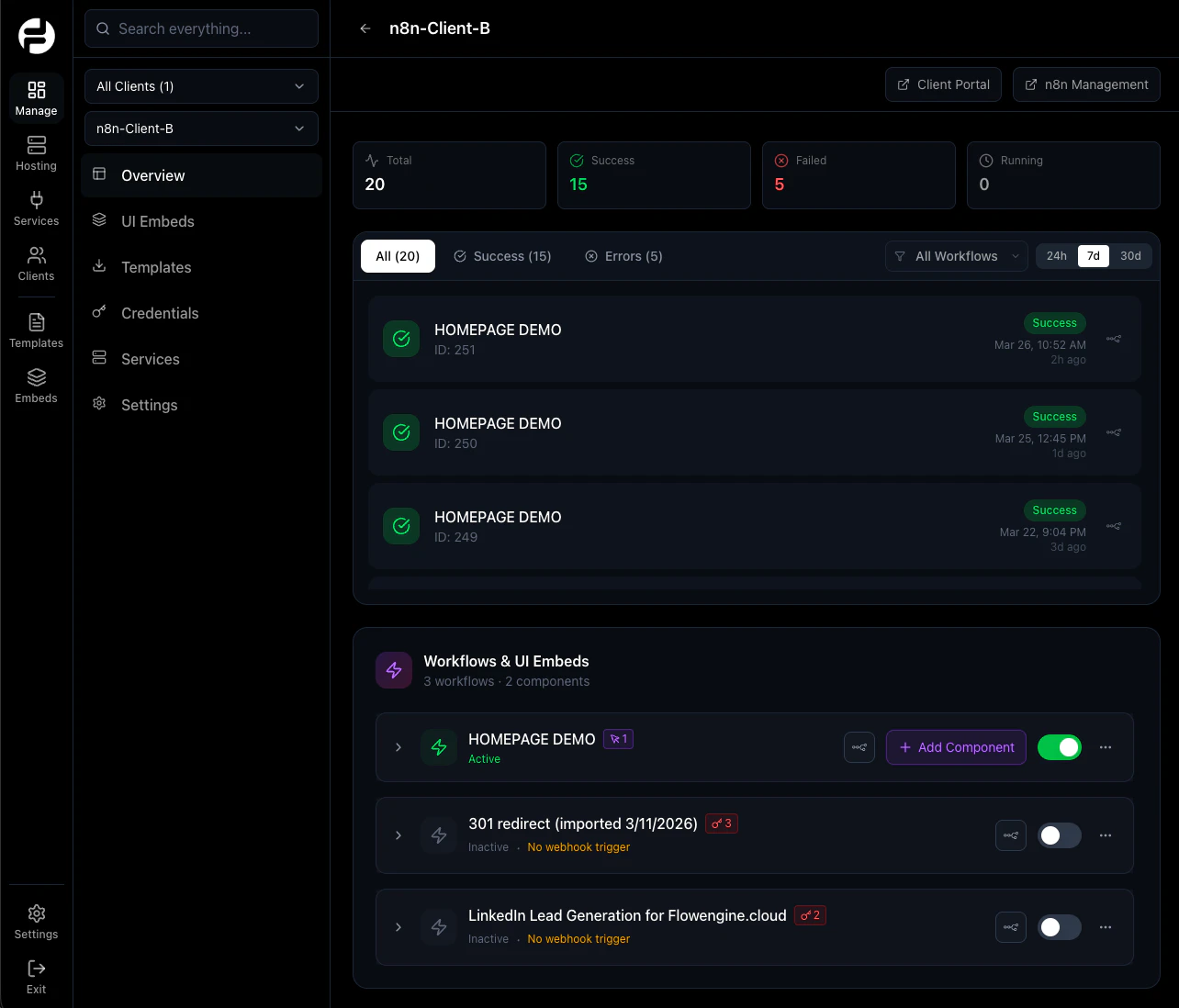1179x1008 pixels.
Task: Click the Flowengine logo at the top left
Action: point(36,36)
